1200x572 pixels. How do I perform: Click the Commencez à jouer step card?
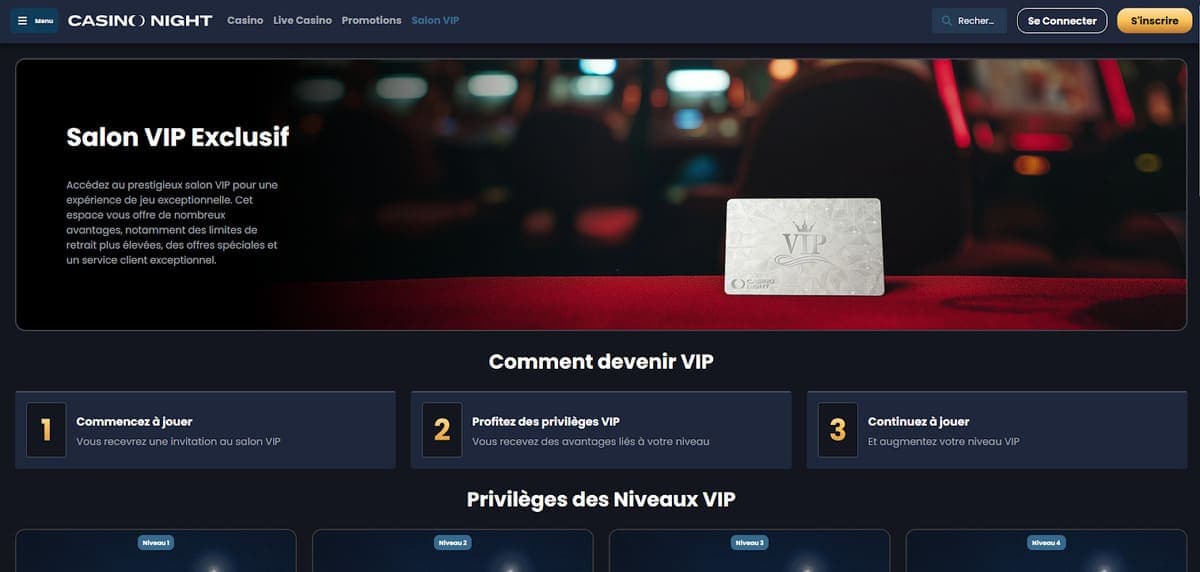[205, 430]
